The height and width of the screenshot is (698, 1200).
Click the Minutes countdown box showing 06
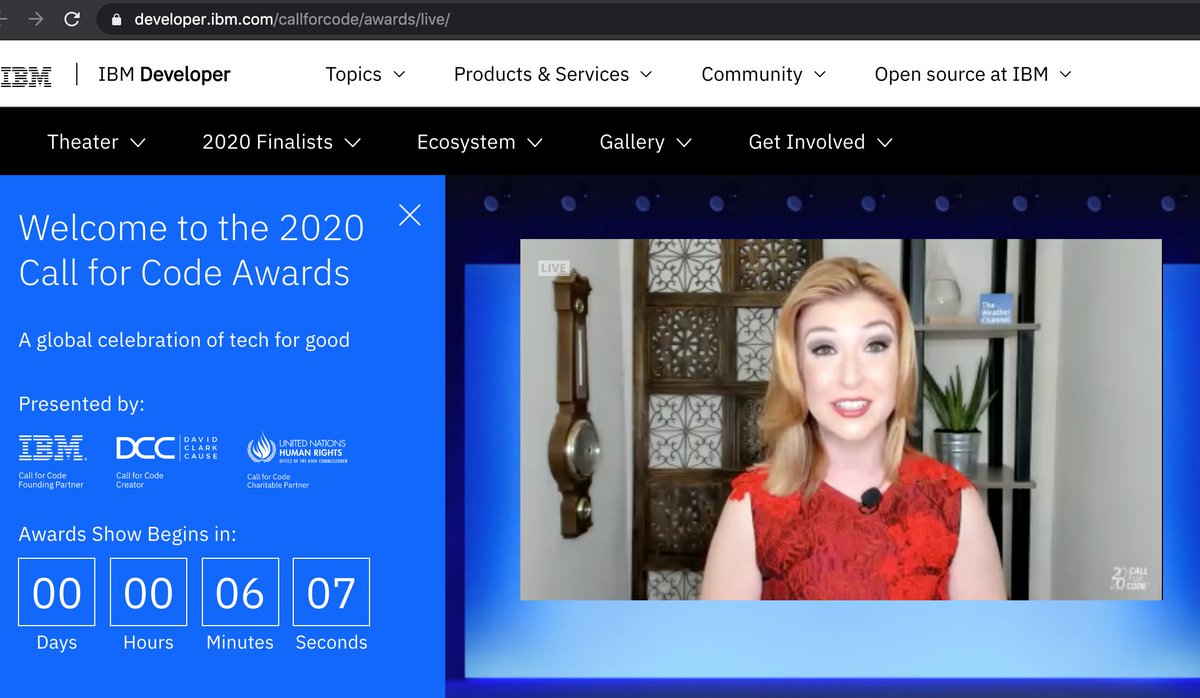[x=240, y=593]
